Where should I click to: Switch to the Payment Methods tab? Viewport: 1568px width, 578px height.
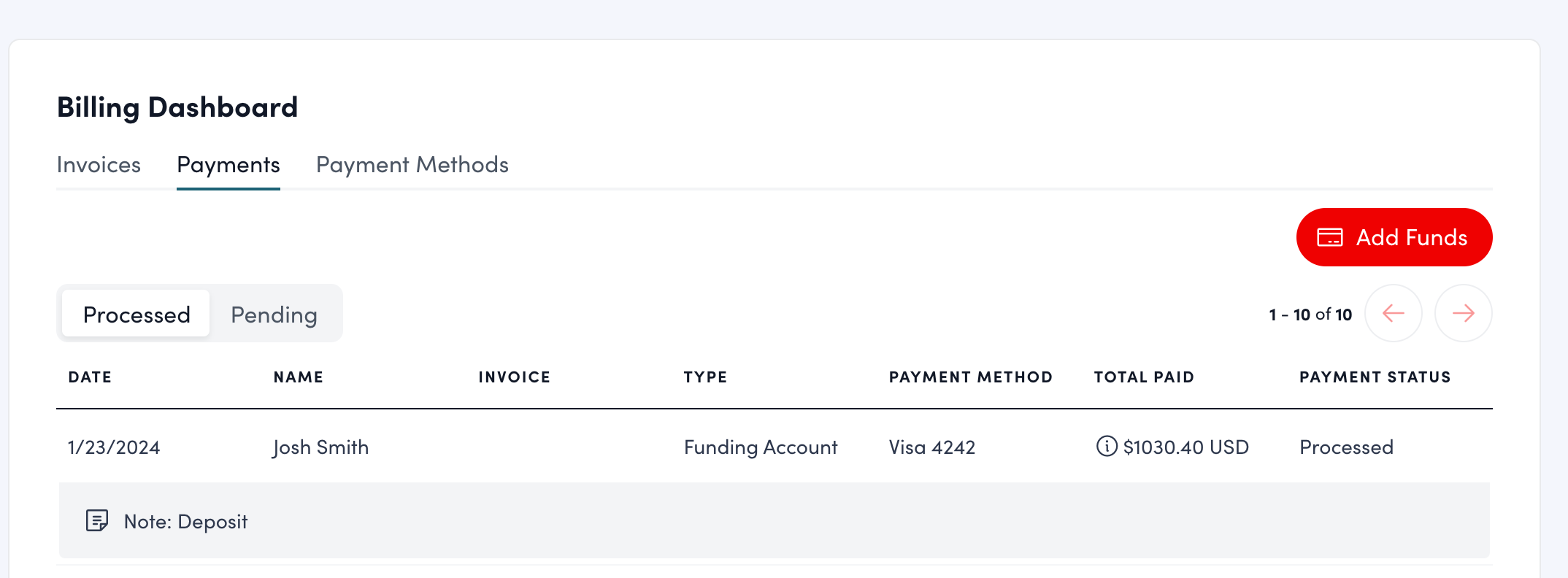point(412,165)
